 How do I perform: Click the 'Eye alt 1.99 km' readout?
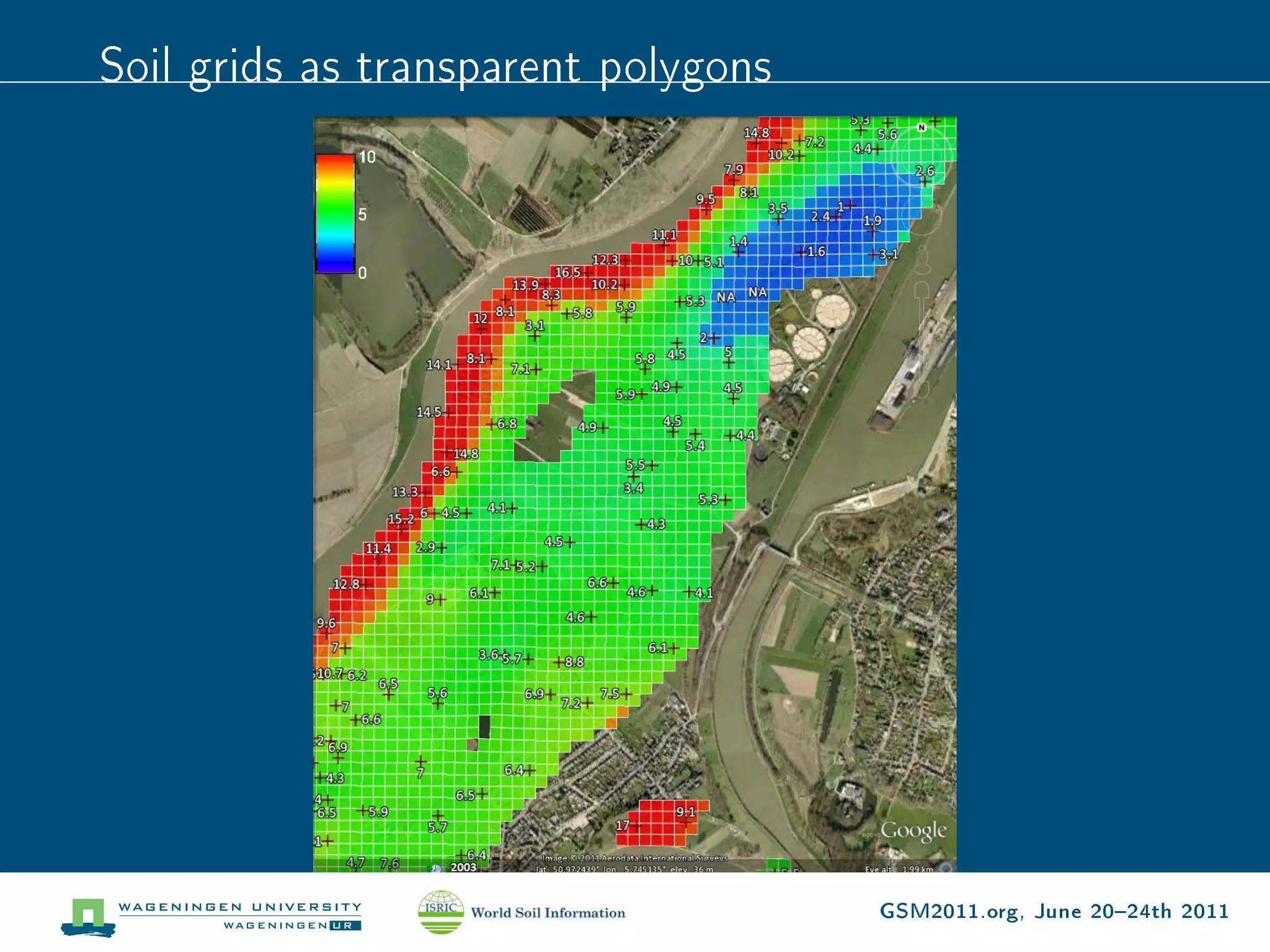pos(899,869)
